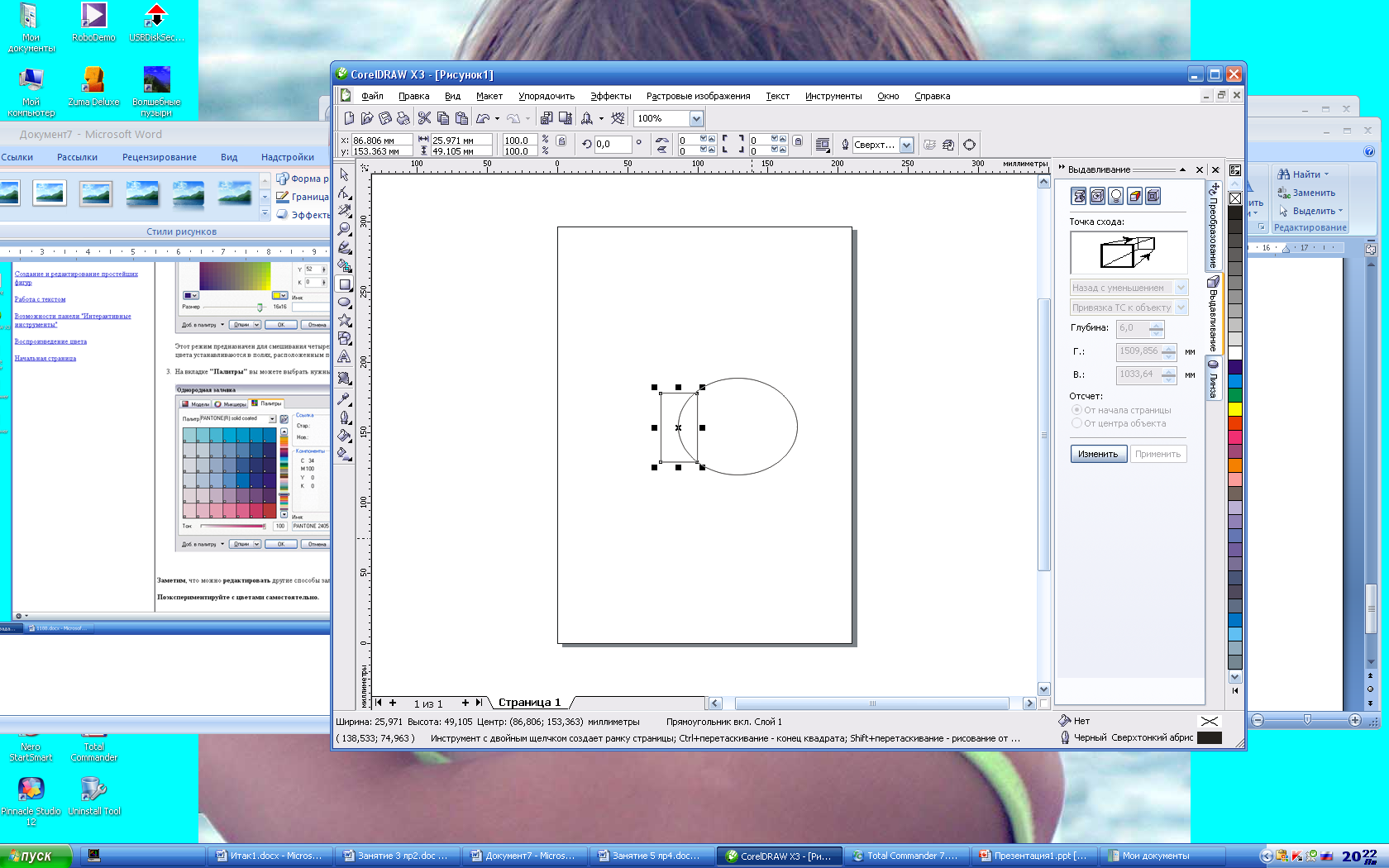The image size is (1389, 868).
Task: Click the Import icon
Action: pos(547,118)
